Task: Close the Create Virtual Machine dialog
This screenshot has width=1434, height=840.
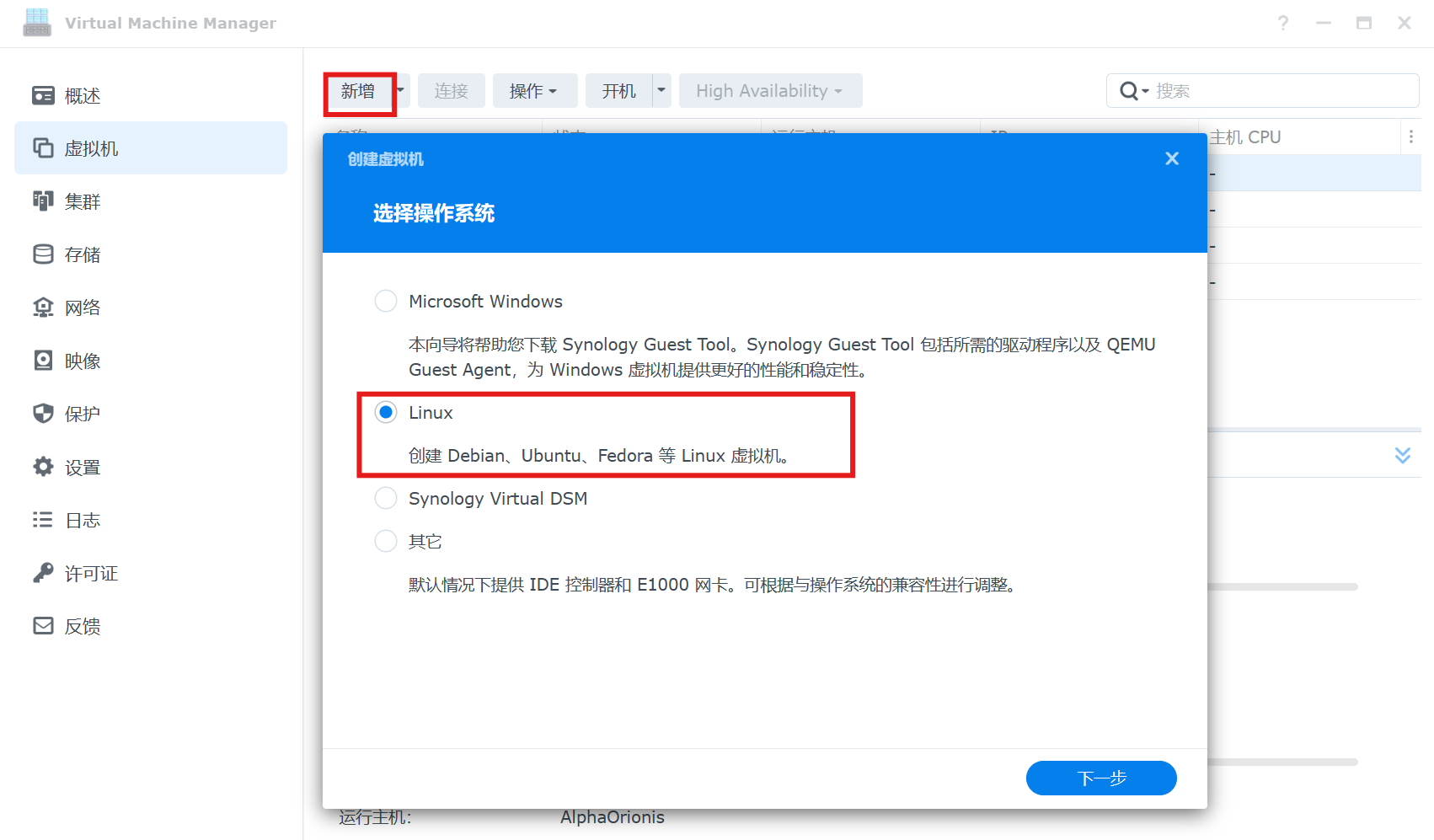Action: coord(1171,159)
